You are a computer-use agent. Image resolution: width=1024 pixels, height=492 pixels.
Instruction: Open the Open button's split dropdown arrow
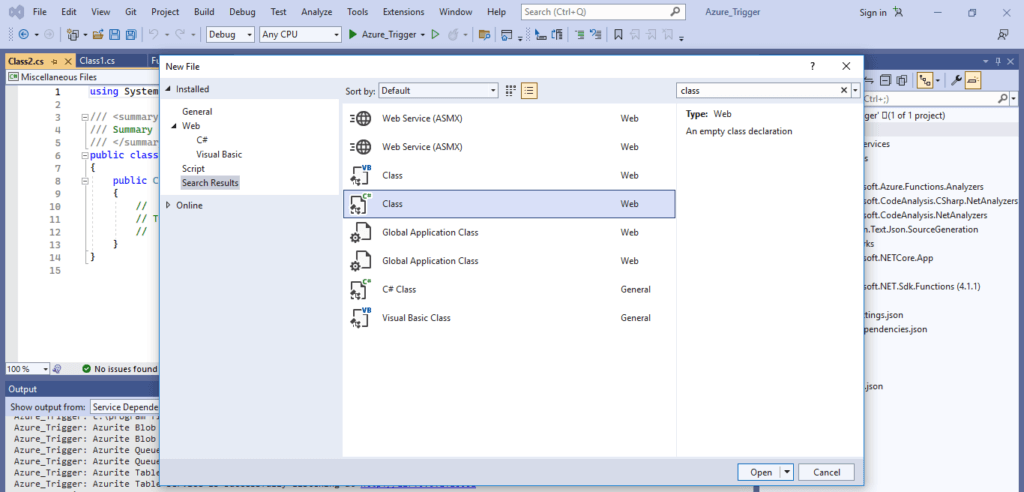pyautogui.click(x=788, y=472)
